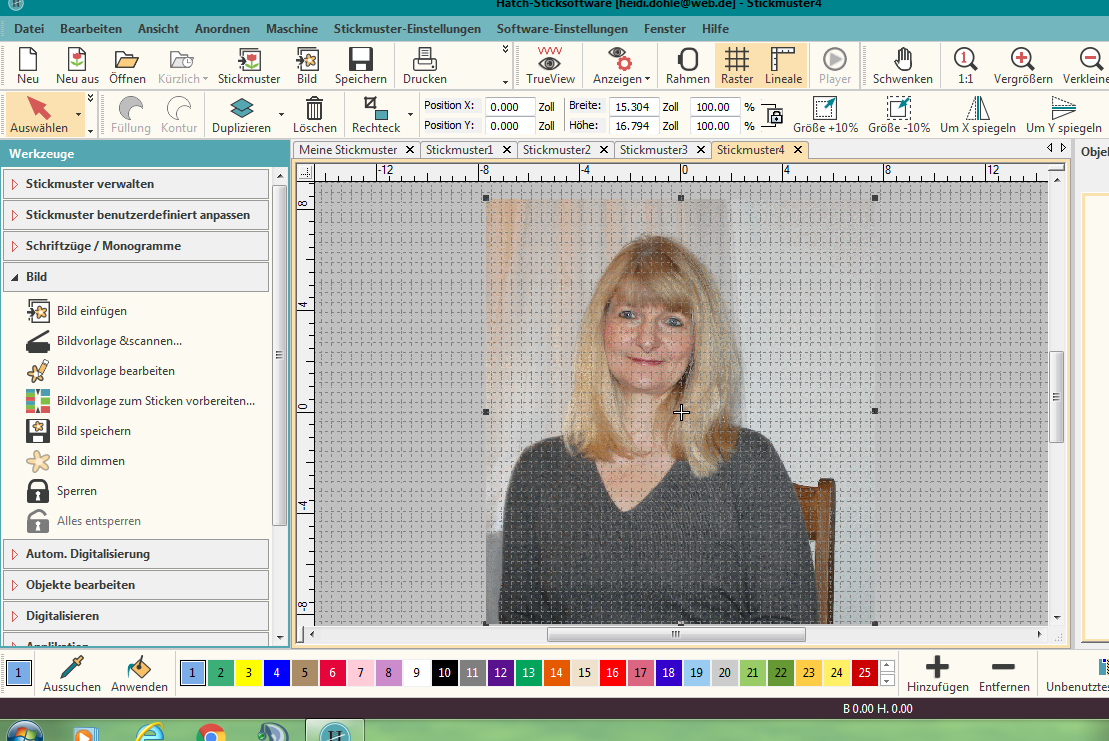The width and height of the screenshot is (1109, 741).
Task: Expand Objekte bearbeiten section
Action: [136, 585]
